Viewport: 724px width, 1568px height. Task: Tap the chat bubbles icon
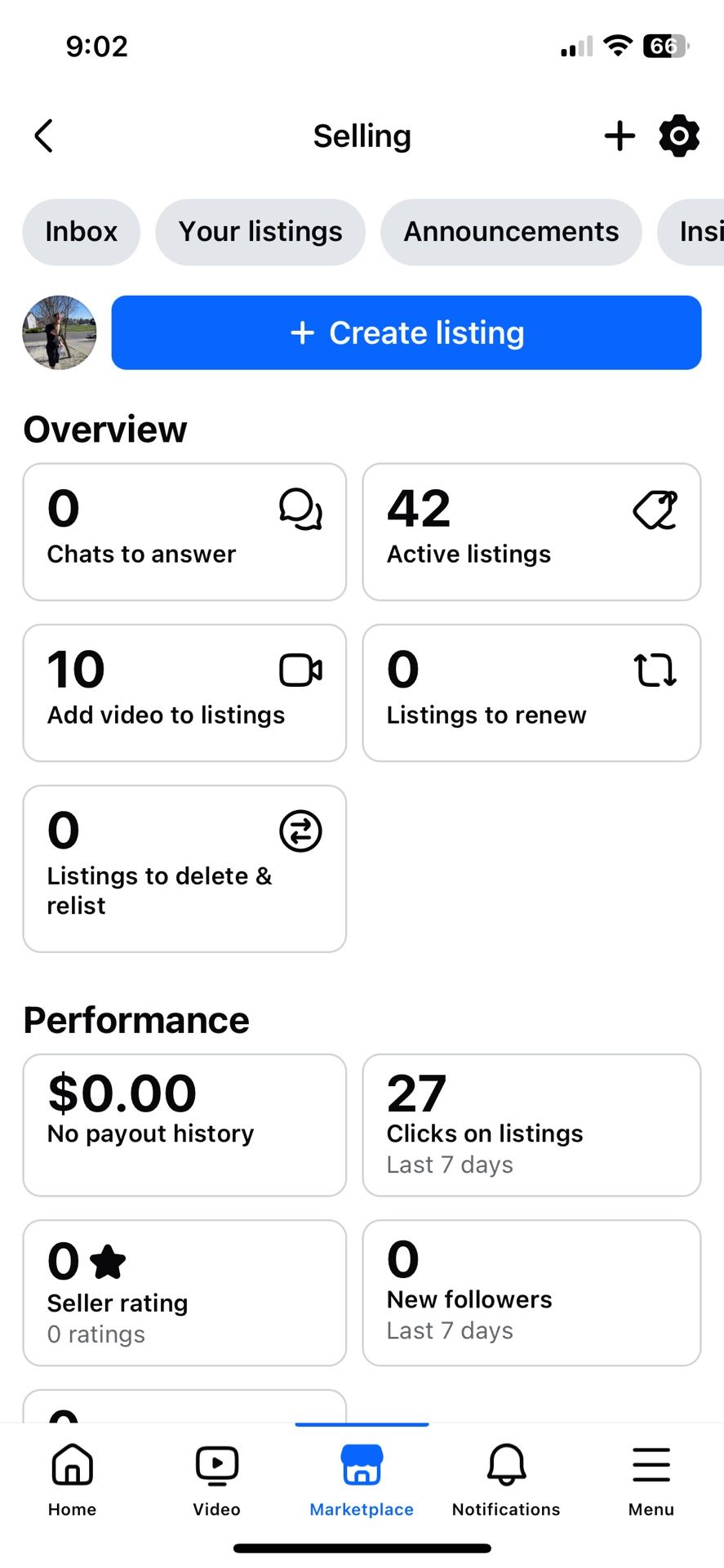tap(300, 510)
